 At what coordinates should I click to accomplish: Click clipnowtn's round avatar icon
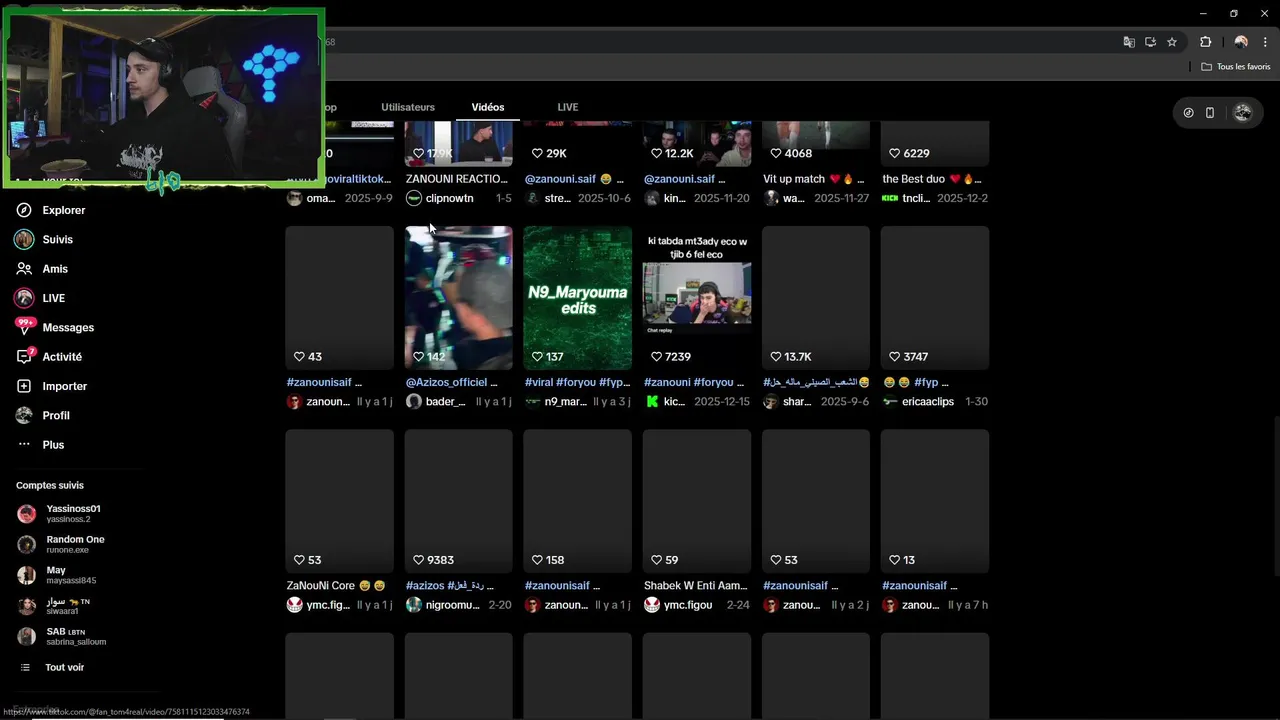414,198
